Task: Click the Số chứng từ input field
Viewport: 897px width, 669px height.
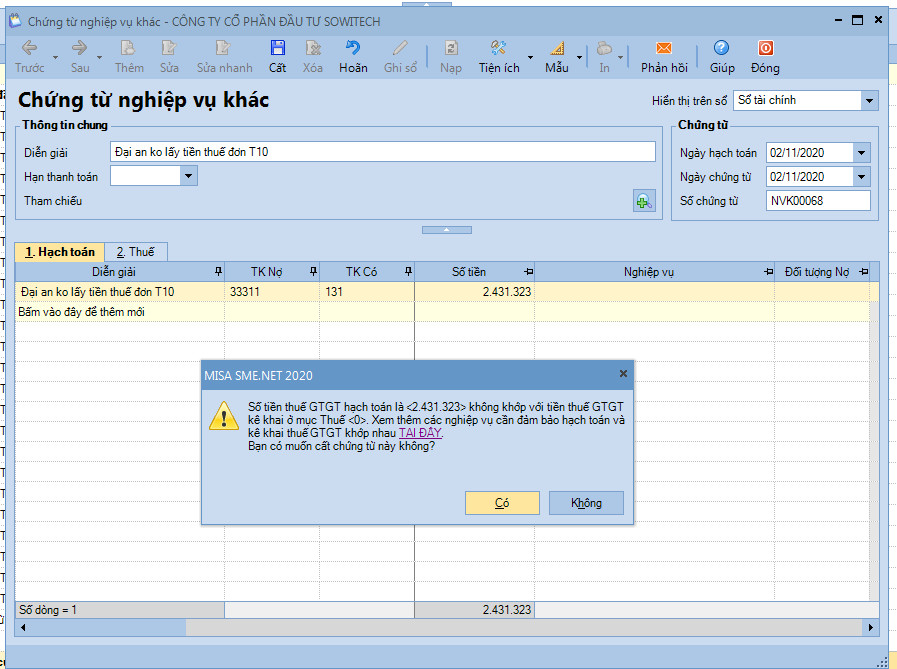Action: [x=818, y=201]
